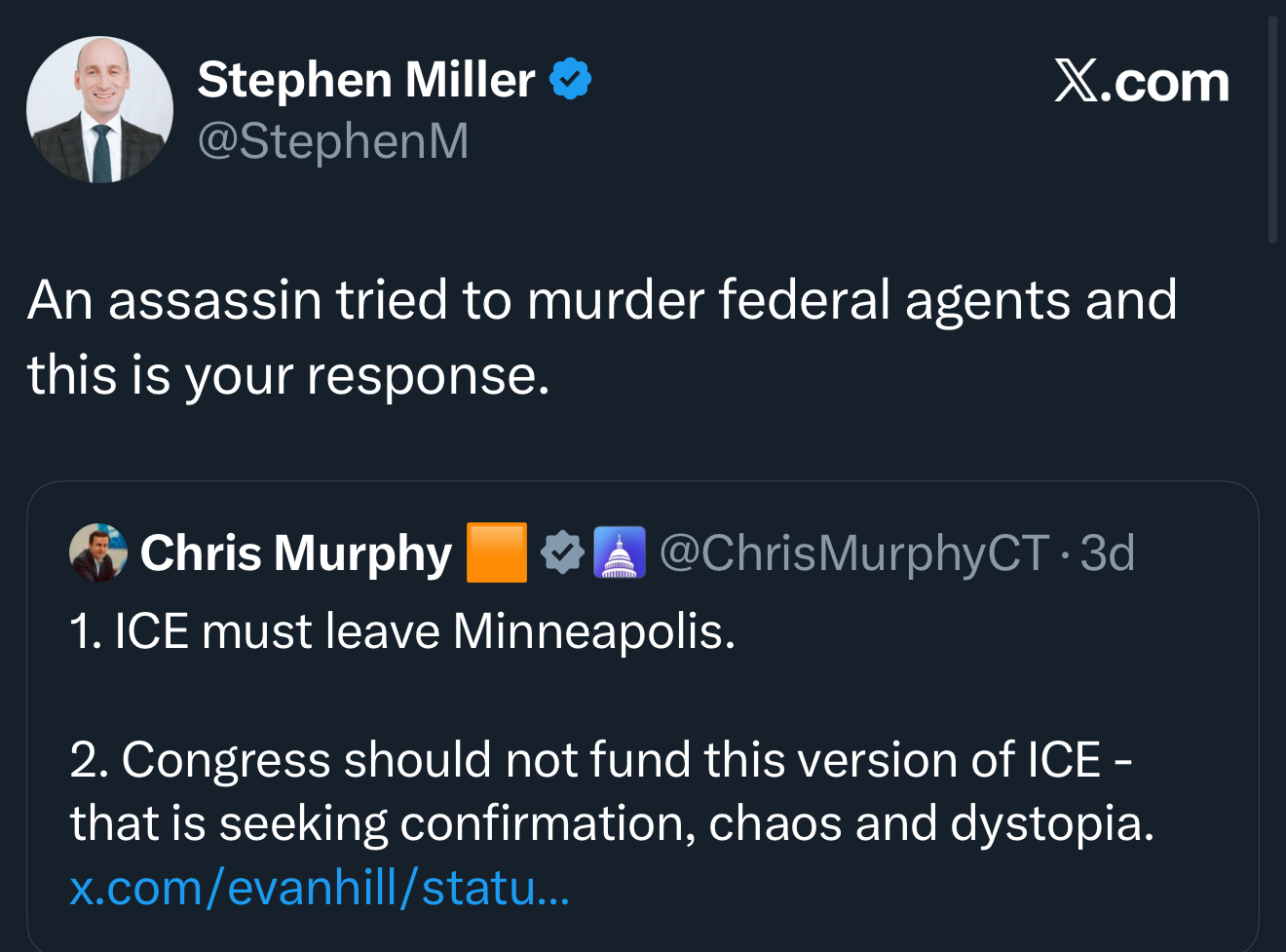The height and width of the screenshot is (952, 1286).
Task: Click the '3d' timestamp on quoted tweet
Action: (x=1108, y=552)
